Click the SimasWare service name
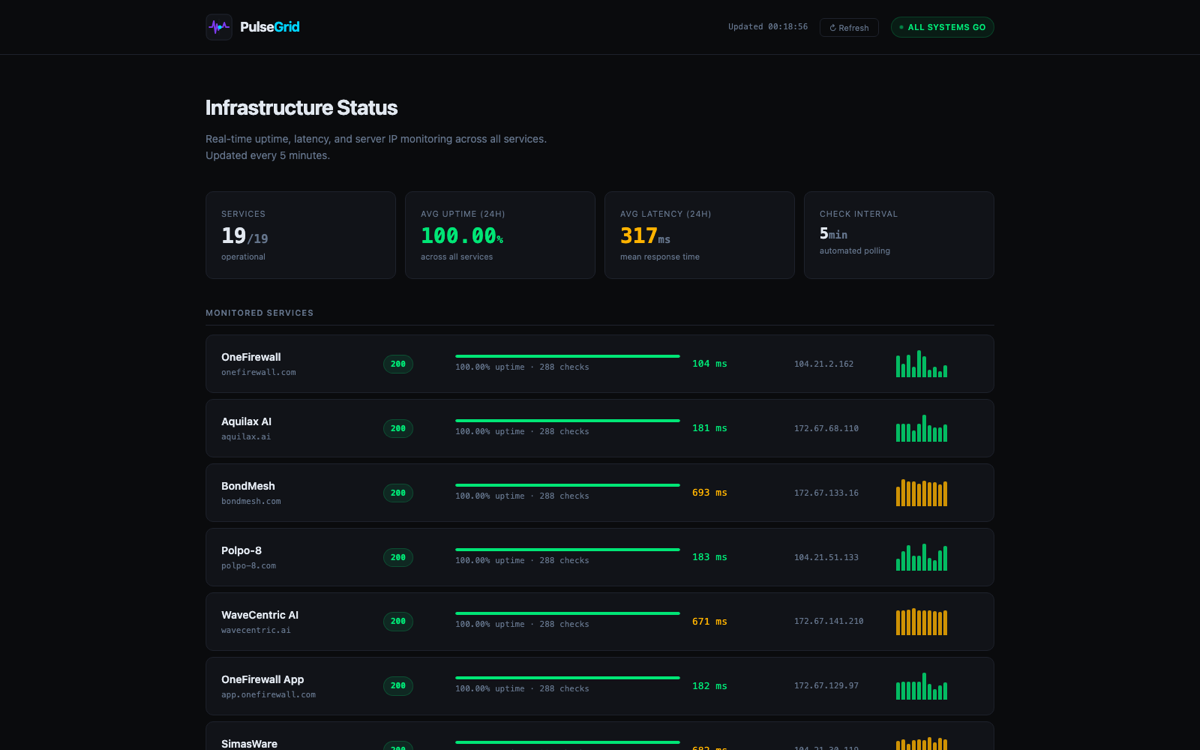The height and width of the screenshot is (750, 1200). [x=249, y=744]
